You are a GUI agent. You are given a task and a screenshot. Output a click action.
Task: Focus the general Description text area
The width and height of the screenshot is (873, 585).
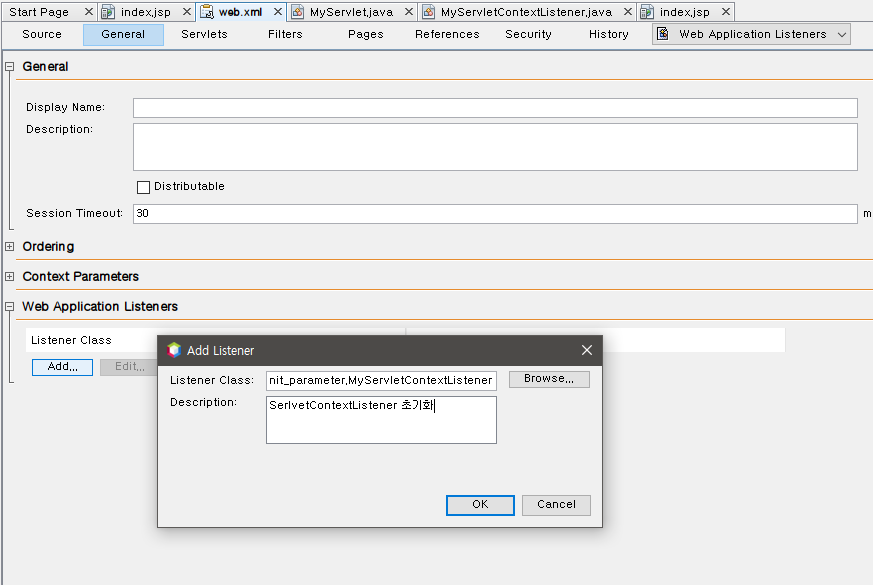coord(495,147)
